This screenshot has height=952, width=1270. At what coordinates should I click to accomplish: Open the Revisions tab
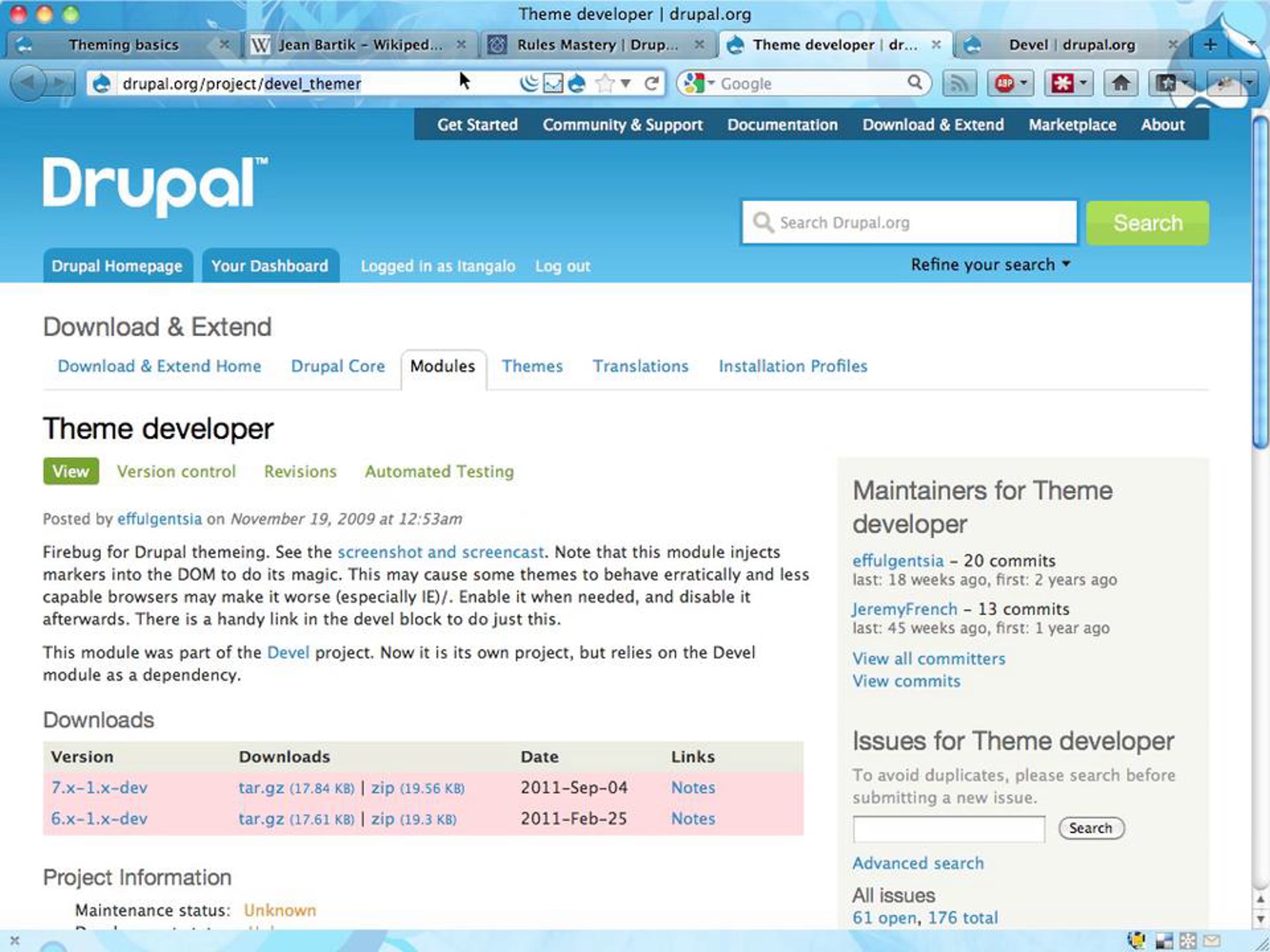(300, 471)
